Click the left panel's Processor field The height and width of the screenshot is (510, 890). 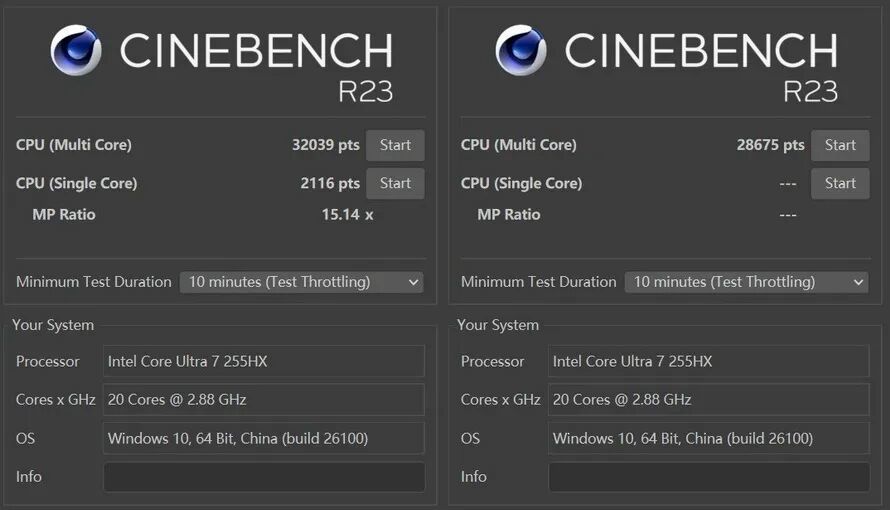(264, 361)
